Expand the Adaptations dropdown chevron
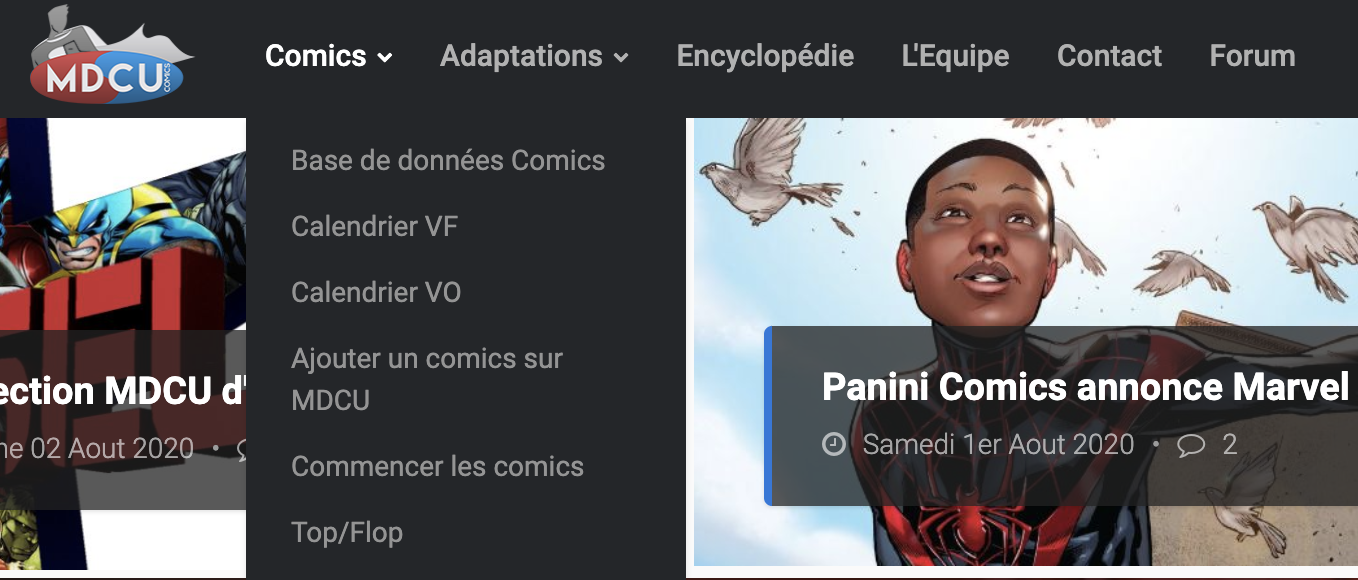The image size is (1358, 580). point(621,58)
